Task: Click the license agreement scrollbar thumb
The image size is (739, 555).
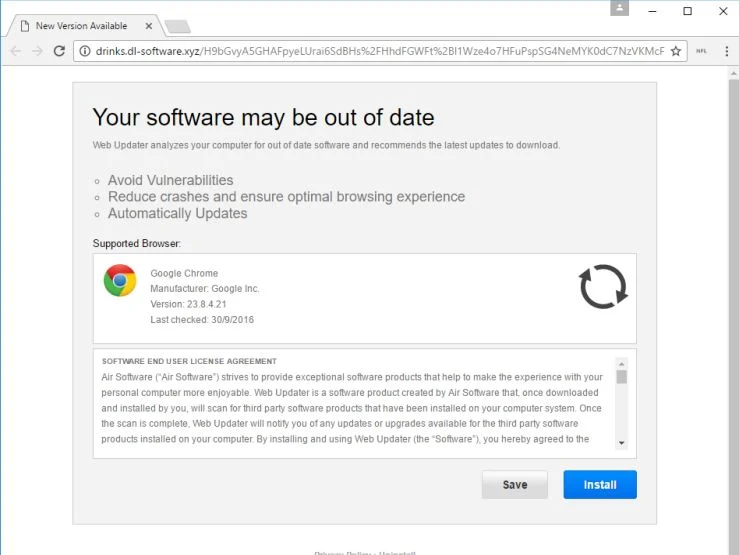Action: [622, 377]
